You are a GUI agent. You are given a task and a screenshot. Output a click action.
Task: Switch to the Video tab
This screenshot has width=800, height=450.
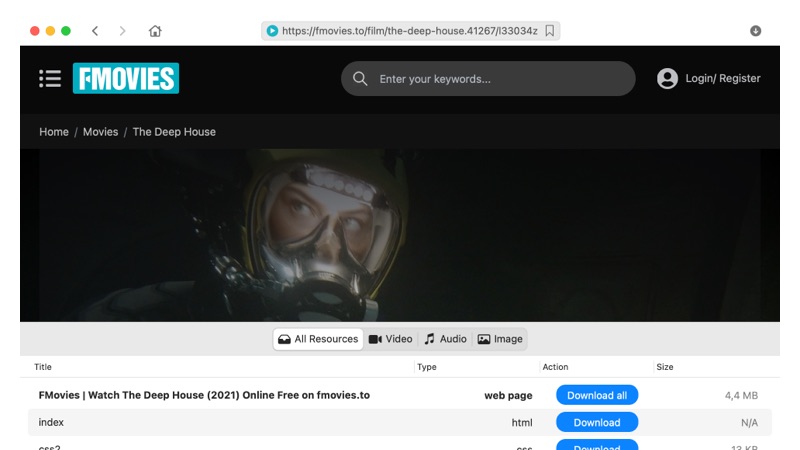click(391, 339)
